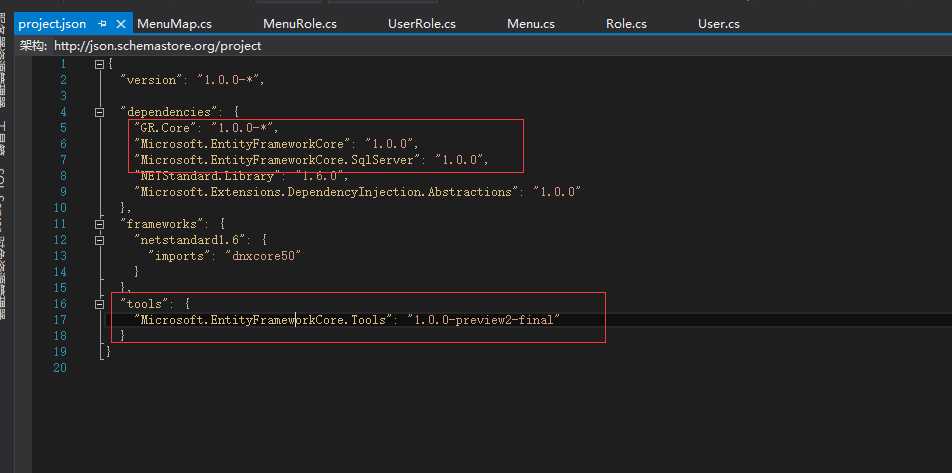This screenshot has width=952, height=473.
Task: Click the "netstandard1.6" key text
Action: click(190, 240)
